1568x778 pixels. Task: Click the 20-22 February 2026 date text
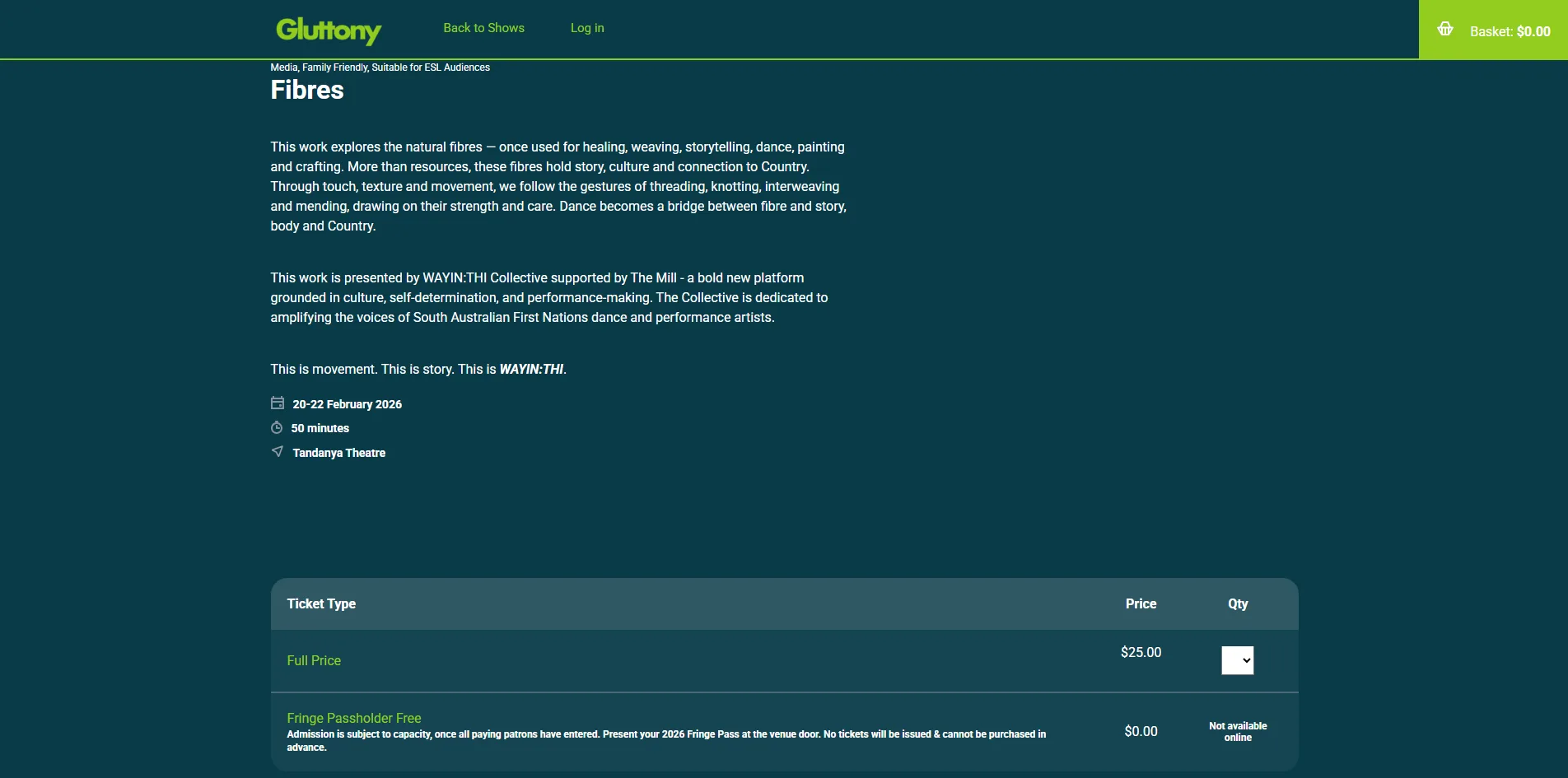tap(347, 404)
